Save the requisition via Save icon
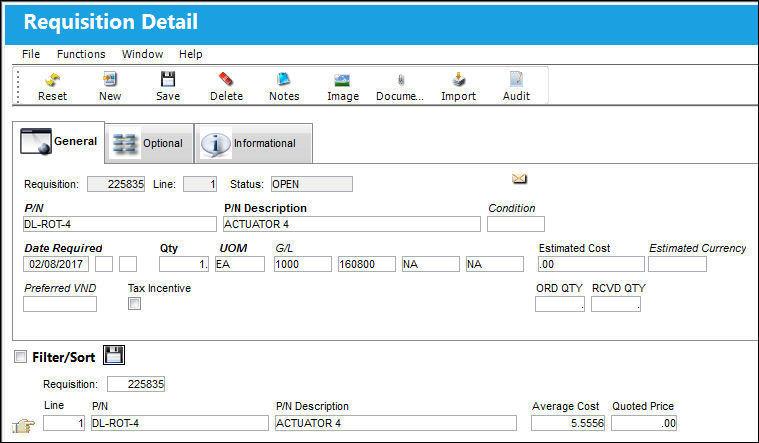This screenshot has height=443, width=759. (x=168, y=79)
